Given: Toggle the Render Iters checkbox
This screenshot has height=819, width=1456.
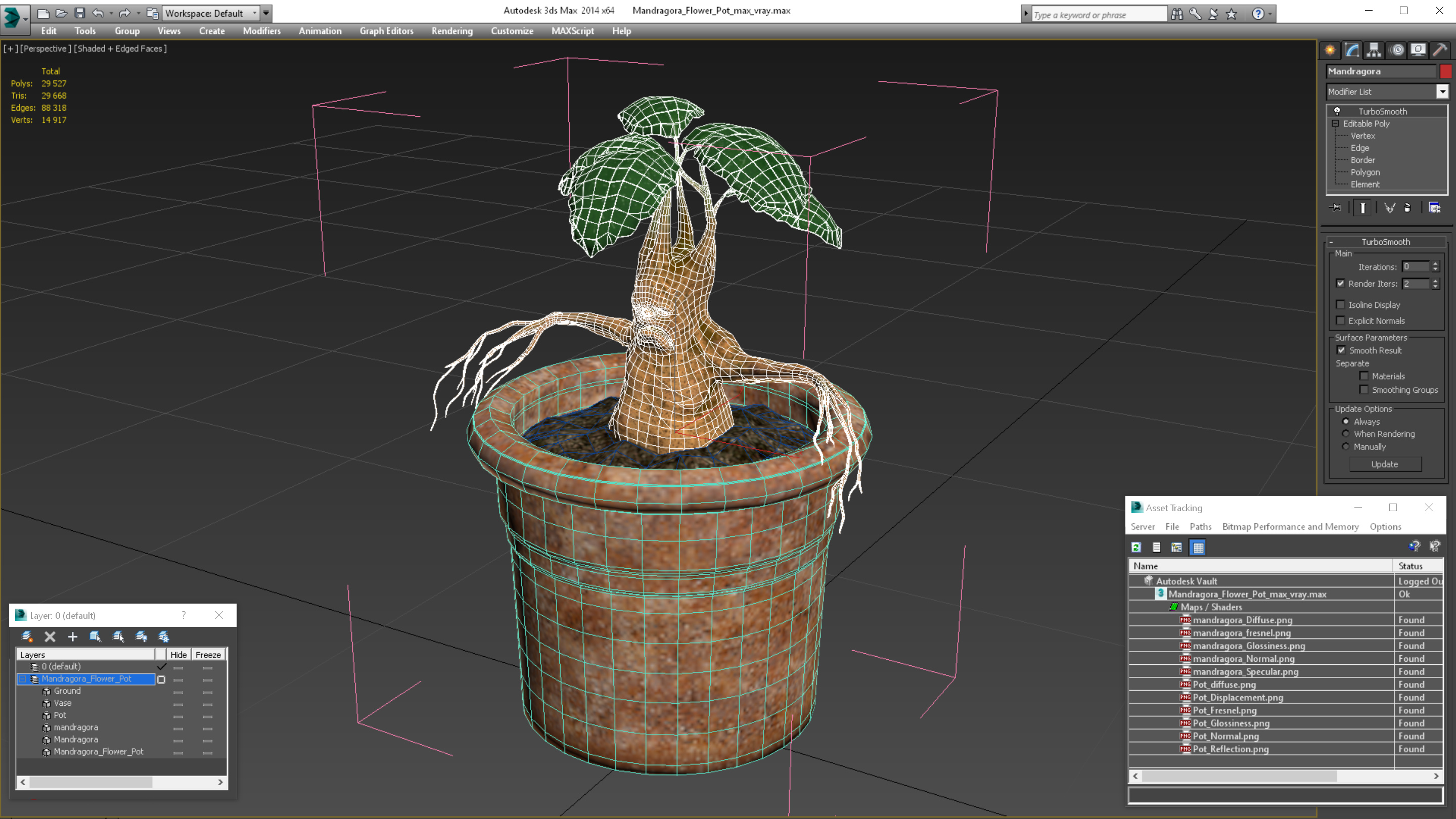Looking at the screenshot, I should click(x=1340, y=283).
